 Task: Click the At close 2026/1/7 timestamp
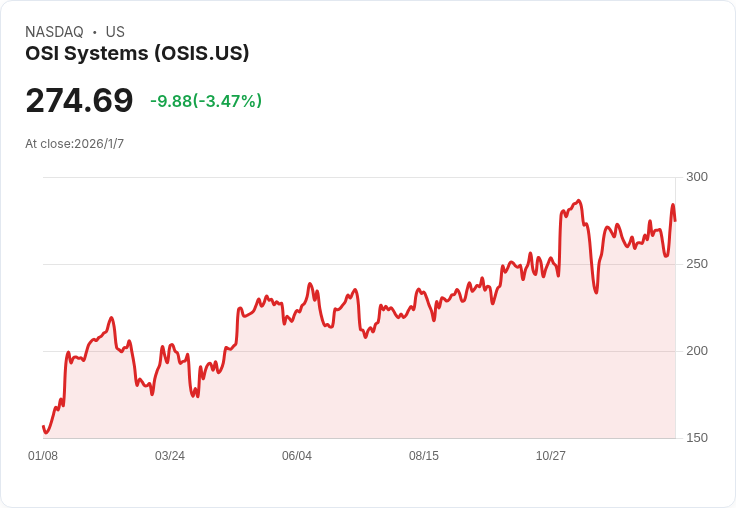[x=74, y=144]
